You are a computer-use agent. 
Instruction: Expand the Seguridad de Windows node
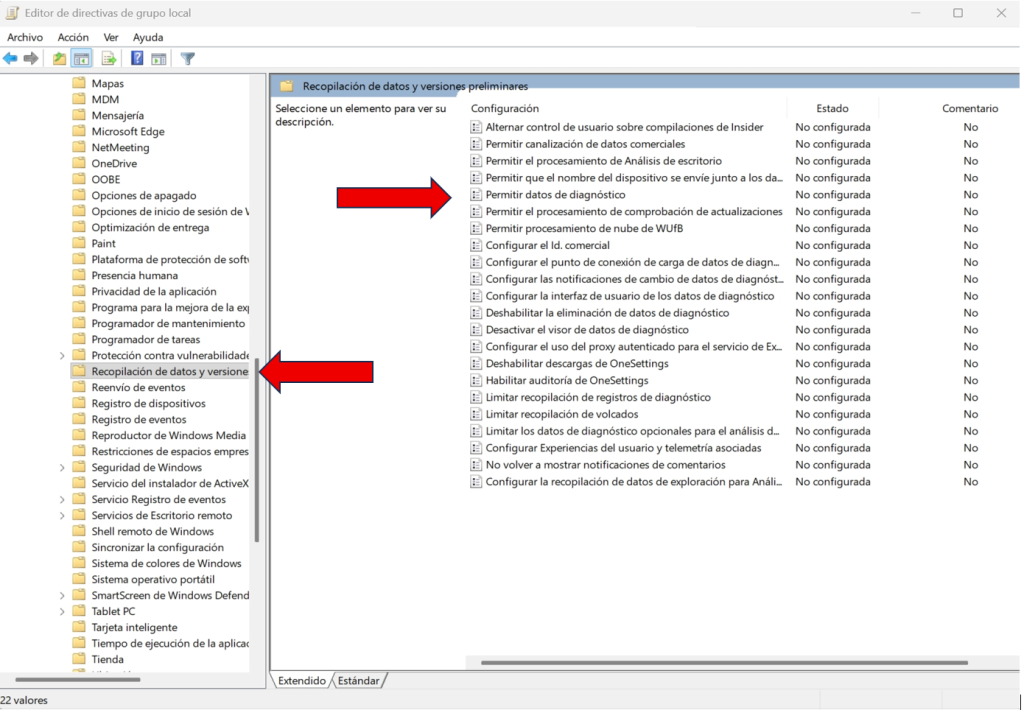62,467
